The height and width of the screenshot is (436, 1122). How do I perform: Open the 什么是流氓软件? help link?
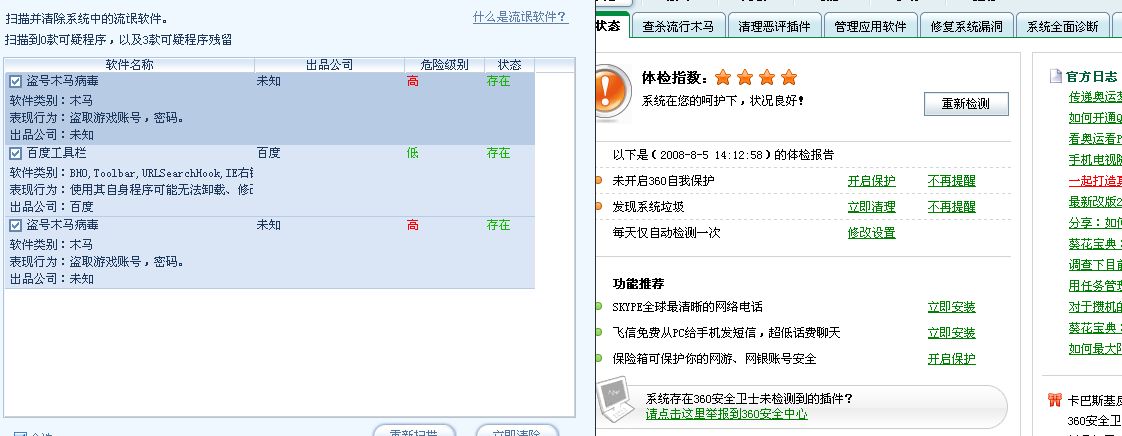coord(520,16)
